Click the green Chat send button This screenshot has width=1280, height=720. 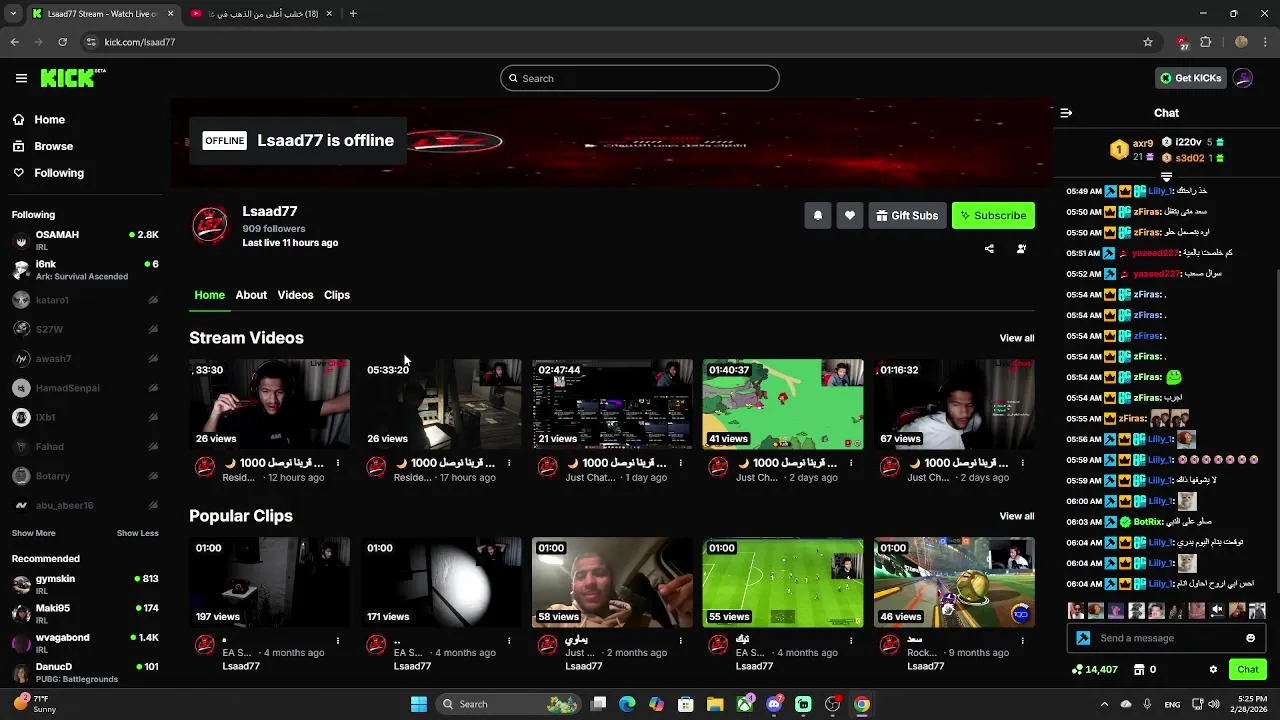[1248, 670]
